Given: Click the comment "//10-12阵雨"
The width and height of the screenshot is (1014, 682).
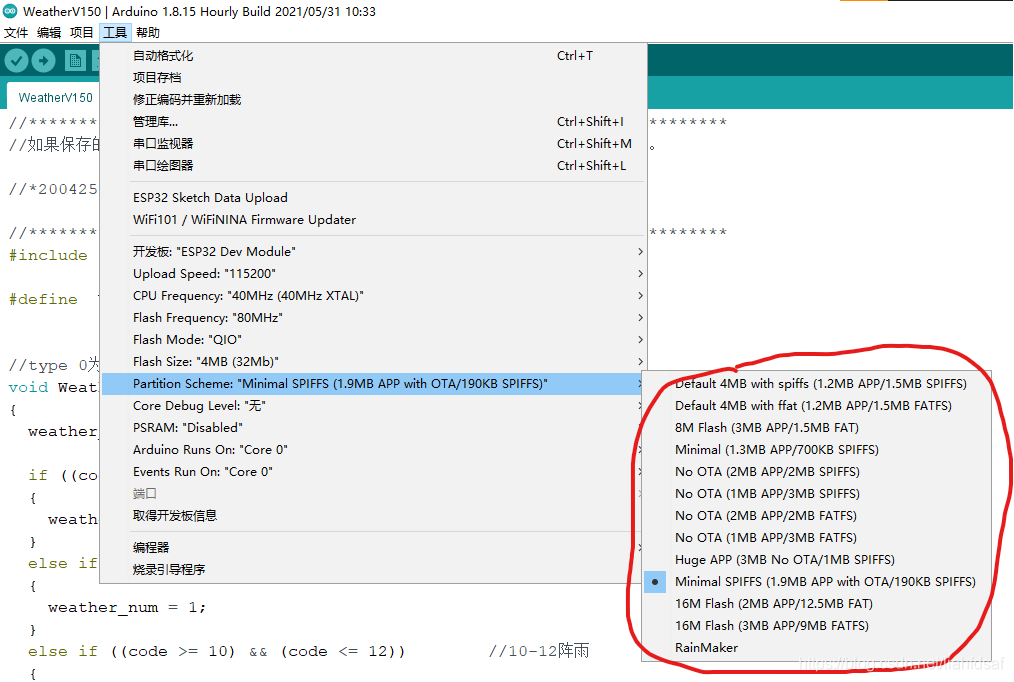Looking at the screenshot, I should pyautogui.click(x=539, y=651).
